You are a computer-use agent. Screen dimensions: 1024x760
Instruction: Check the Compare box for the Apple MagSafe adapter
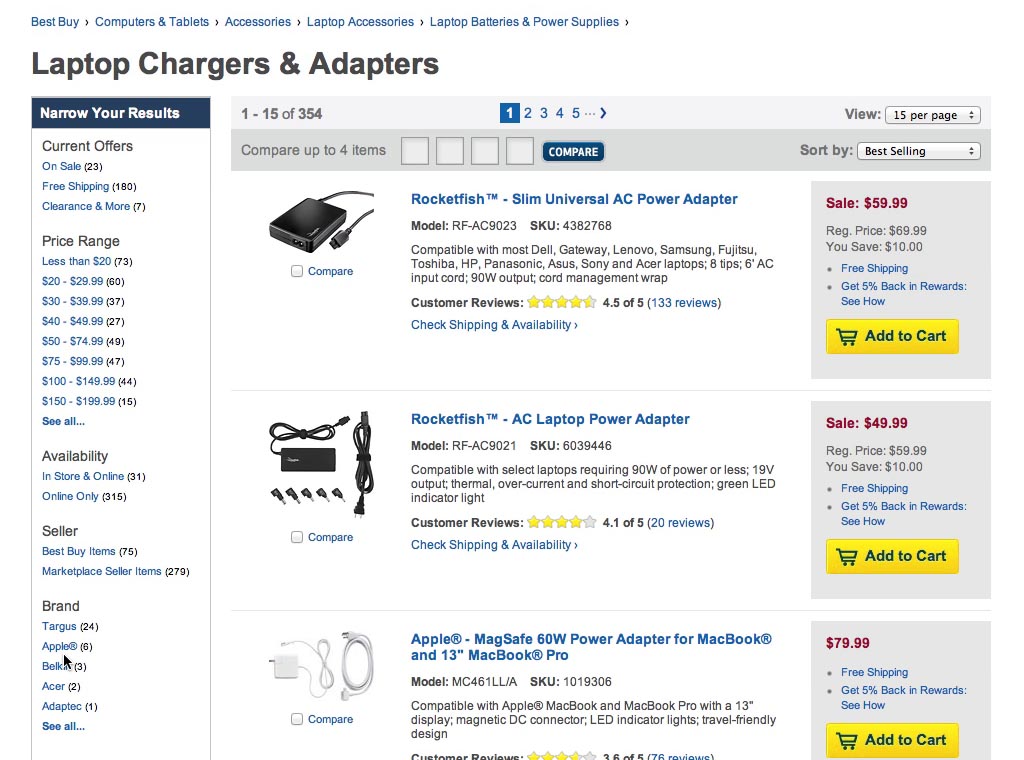297,719
